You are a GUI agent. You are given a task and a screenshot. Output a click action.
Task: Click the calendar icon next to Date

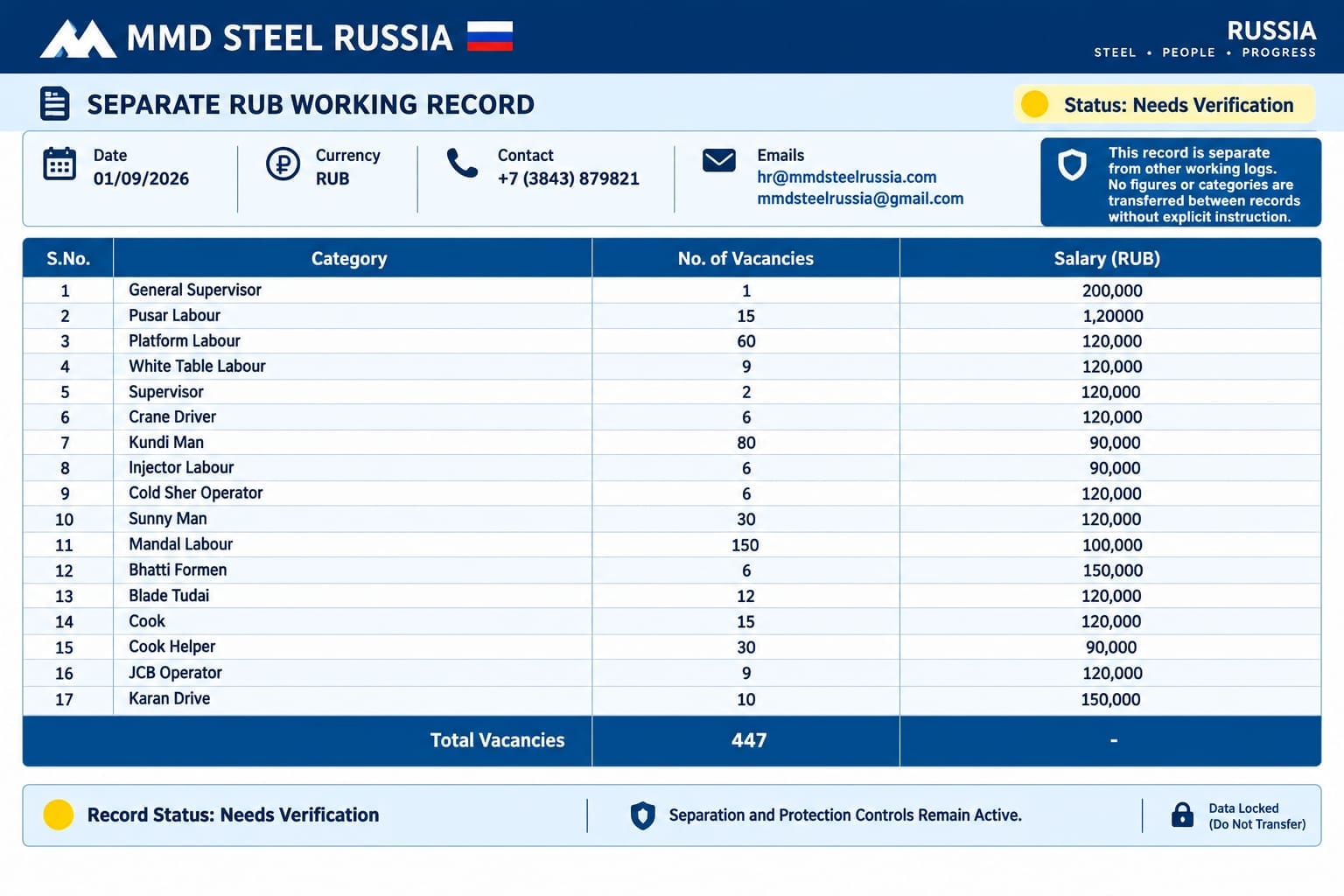(x=59, y=164)
